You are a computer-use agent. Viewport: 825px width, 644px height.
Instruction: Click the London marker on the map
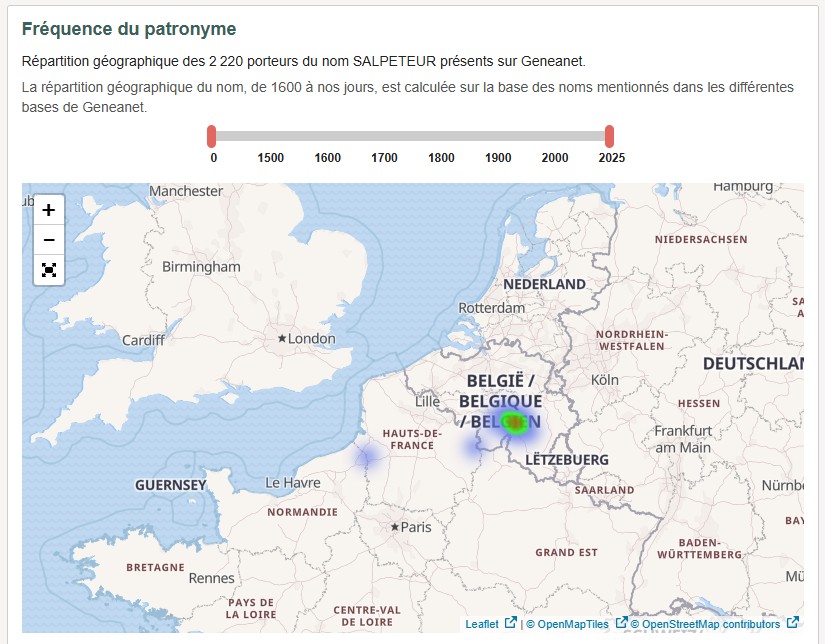click(x=280, y=338)
